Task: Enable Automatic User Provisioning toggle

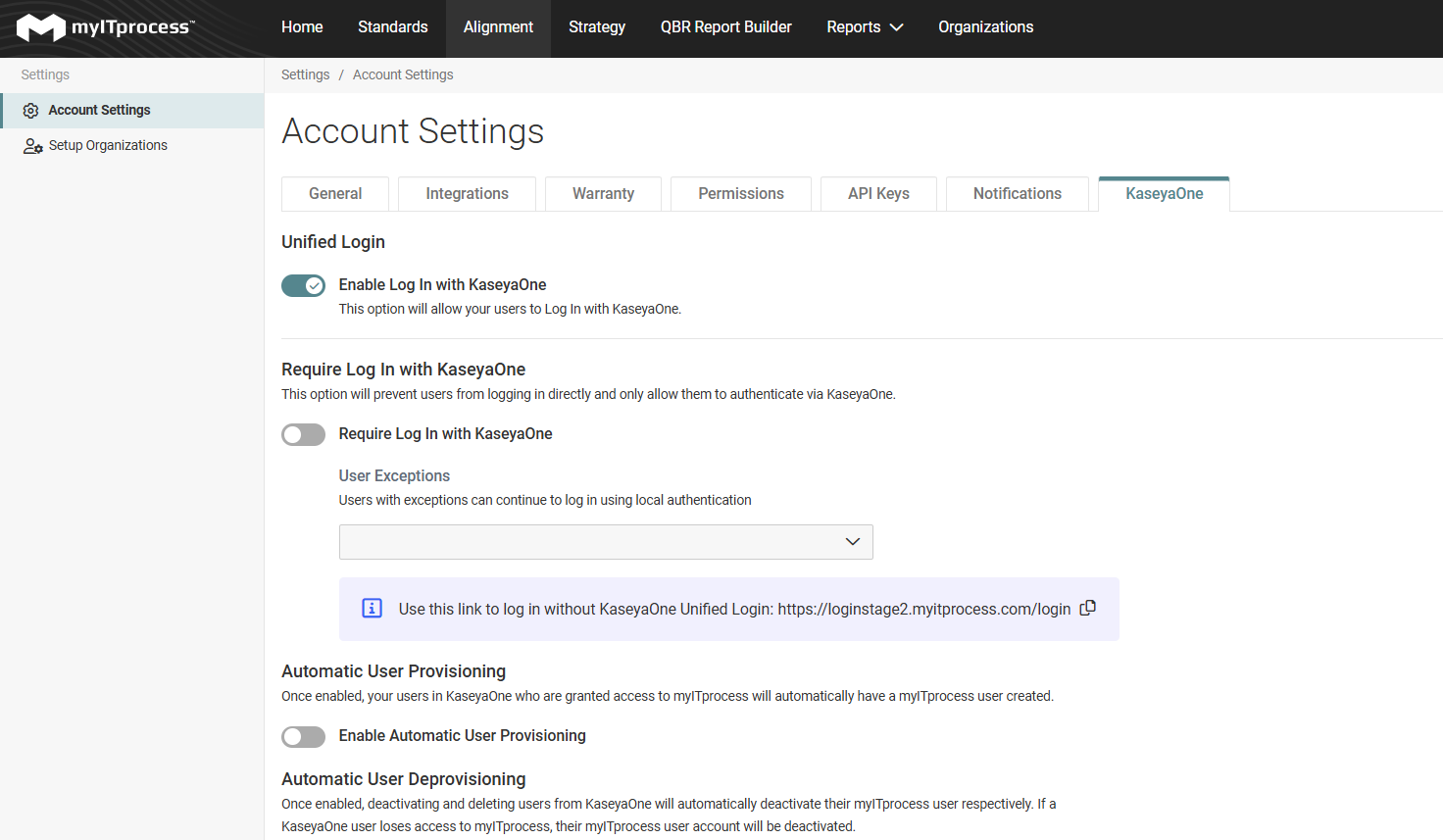Action: pos(303,736)
